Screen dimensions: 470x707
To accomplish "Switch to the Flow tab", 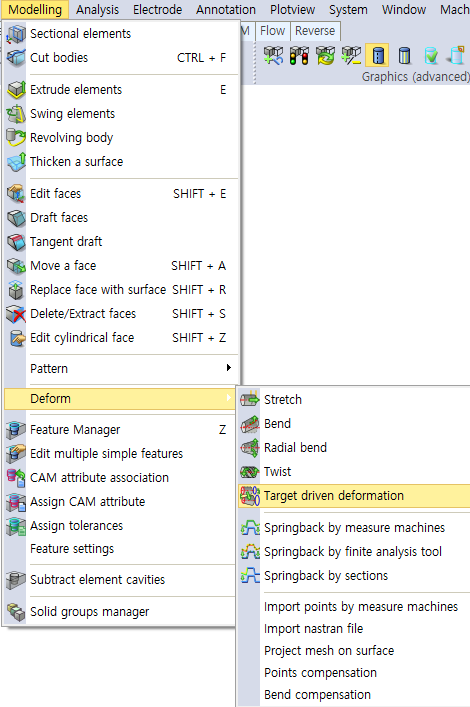I will point(272,31).
